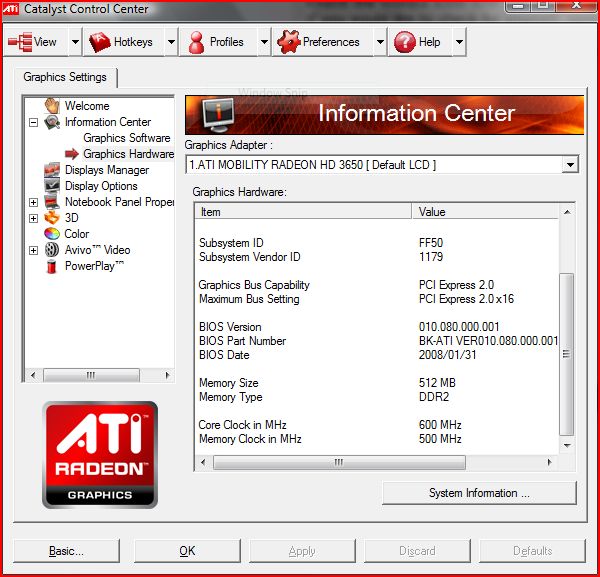Click hardware list scroll left arrow
Image resolution: width=600 pixels, height=577 pixels.
pos(203,462)
